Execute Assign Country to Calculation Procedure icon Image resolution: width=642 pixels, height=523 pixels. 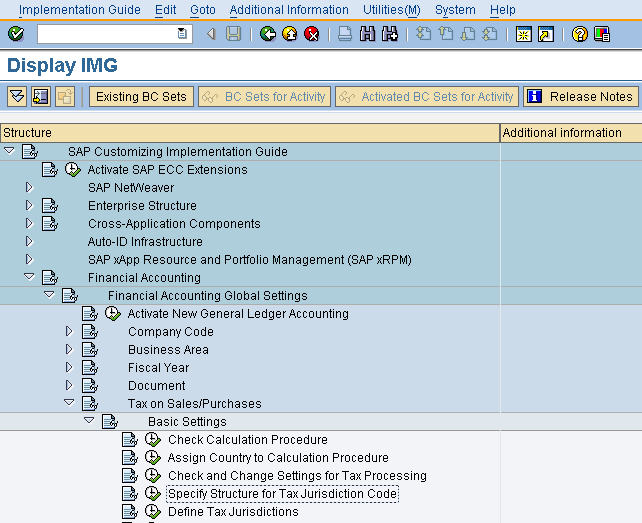coord(153,458)
